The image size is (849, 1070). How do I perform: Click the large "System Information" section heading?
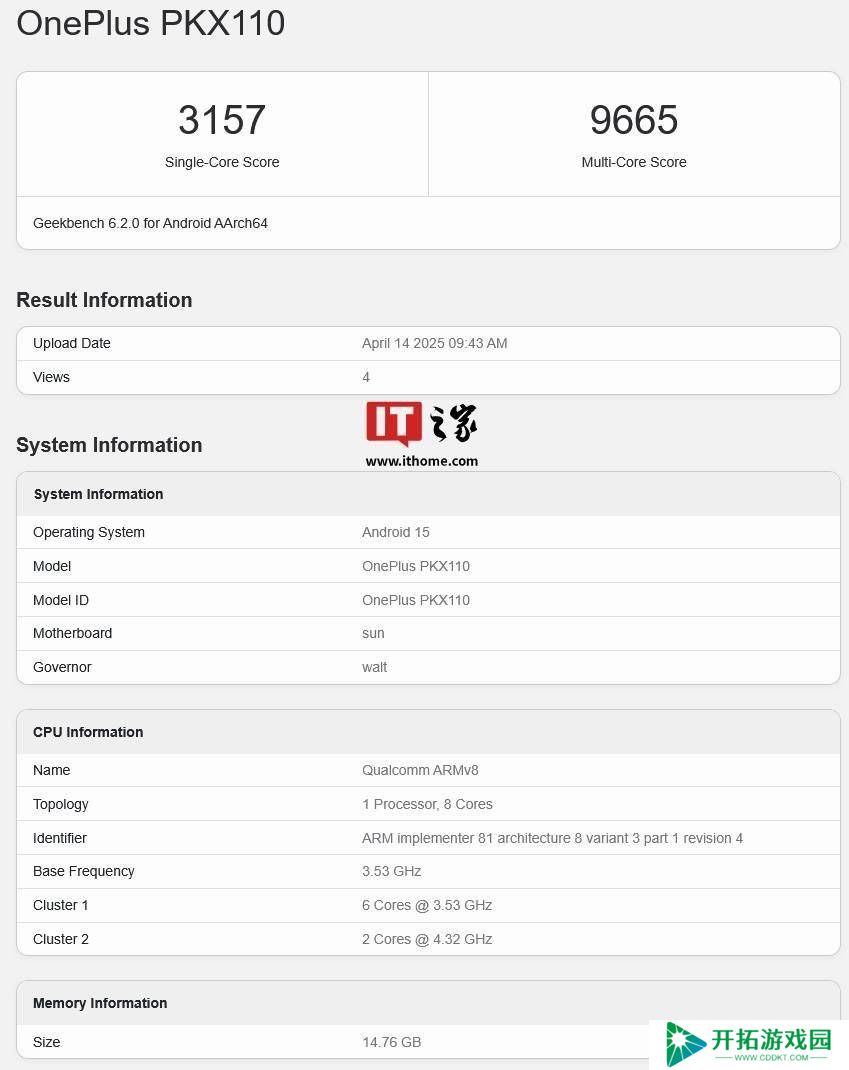point(109,445)
